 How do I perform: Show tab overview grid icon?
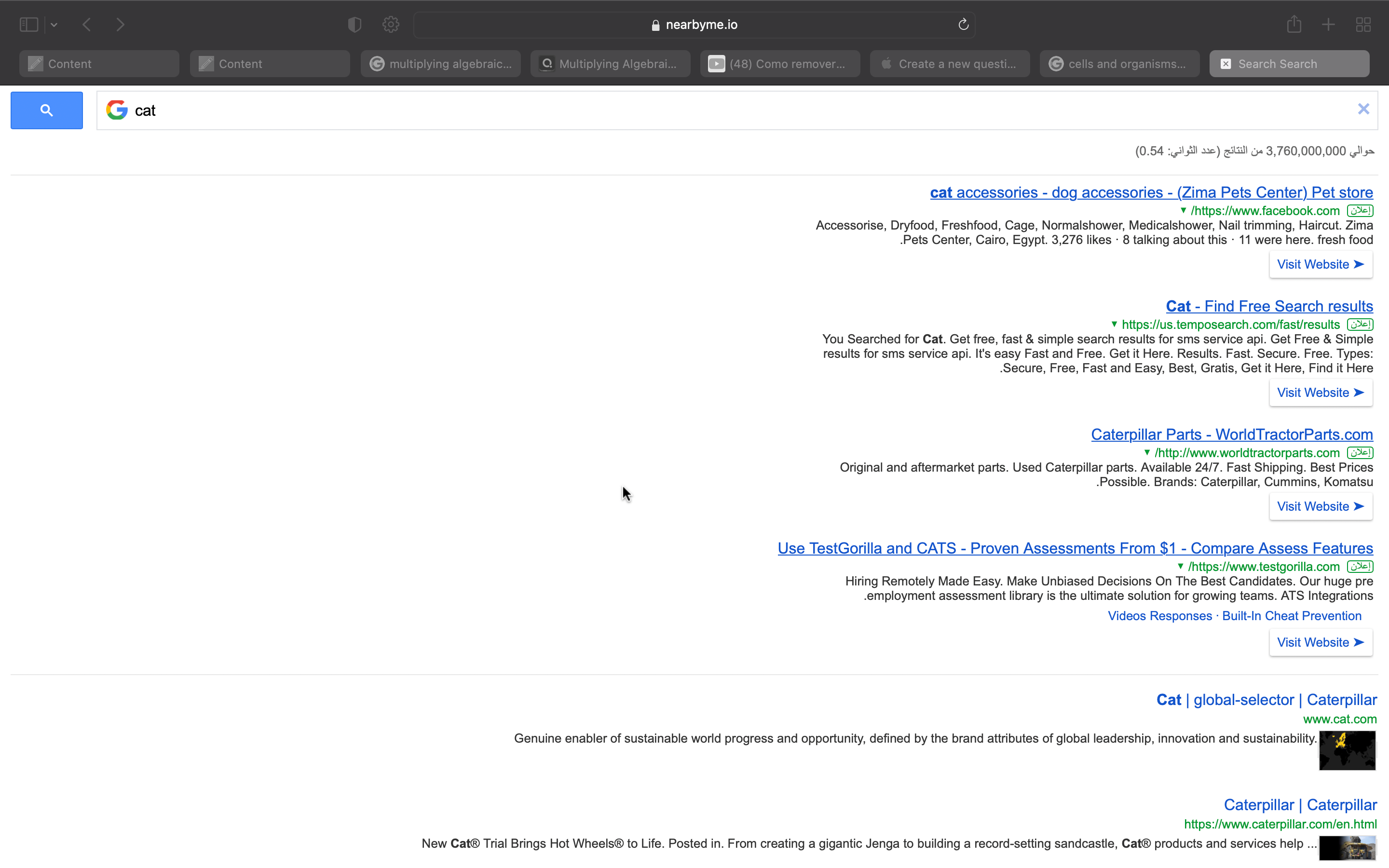coord(1363,25)
